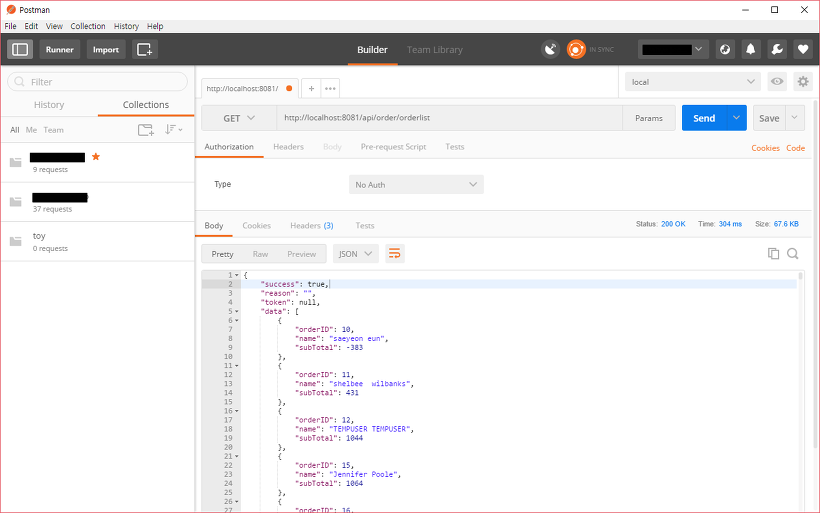
Task: Open environment quick look eye icon
Action: tap(777, 82)
